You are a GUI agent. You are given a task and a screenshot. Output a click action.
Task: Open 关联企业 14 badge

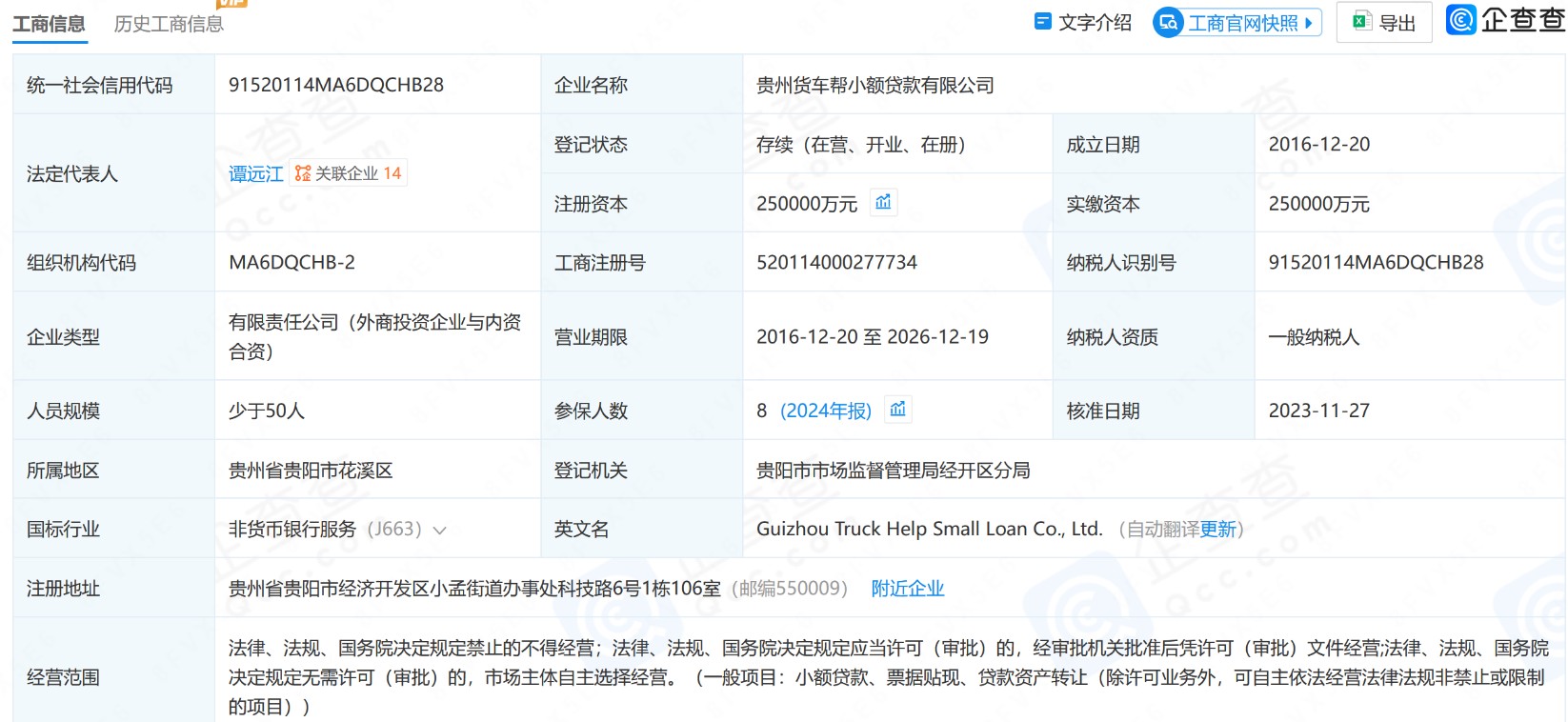tap(349, 173)
